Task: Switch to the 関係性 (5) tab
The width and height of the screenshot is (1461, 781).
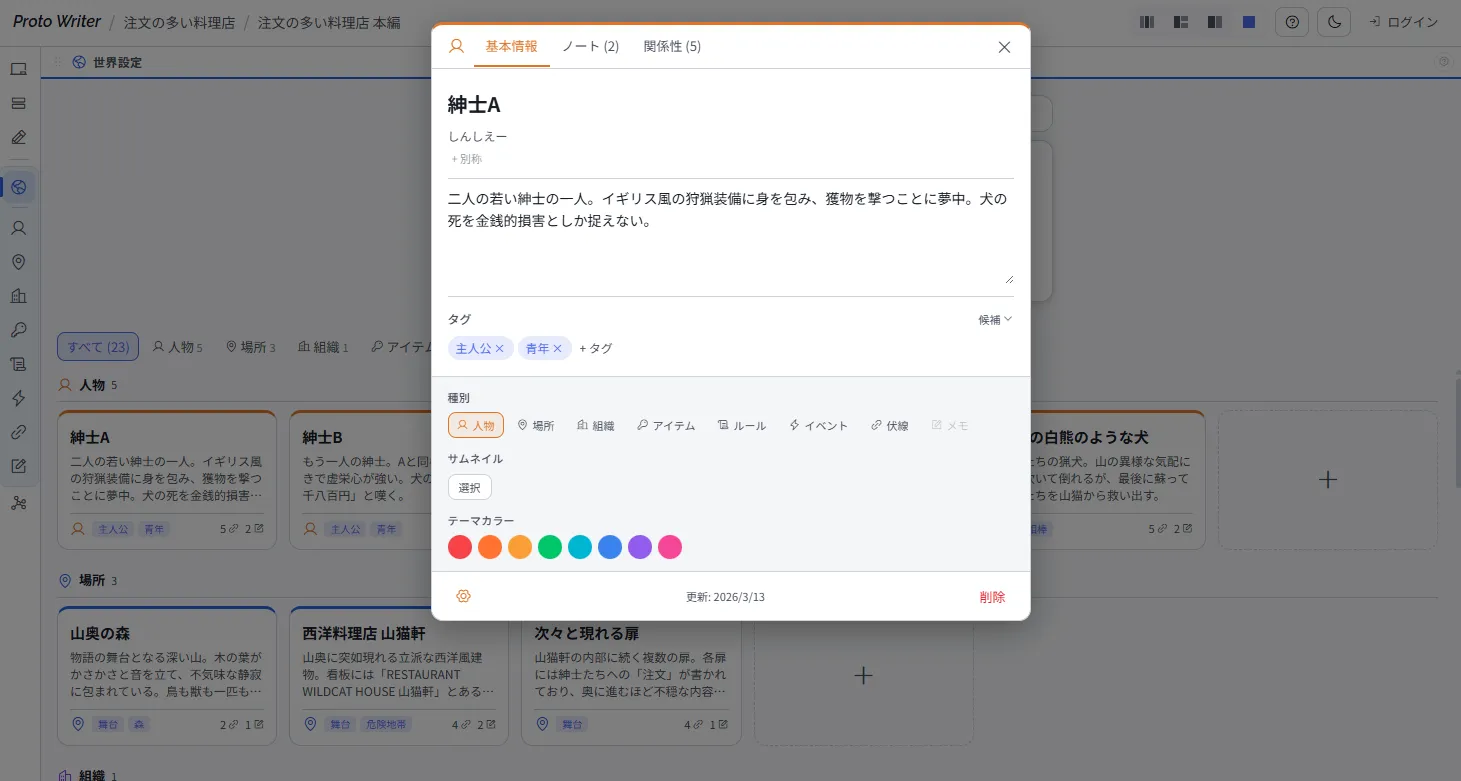Action: point(672,46)
